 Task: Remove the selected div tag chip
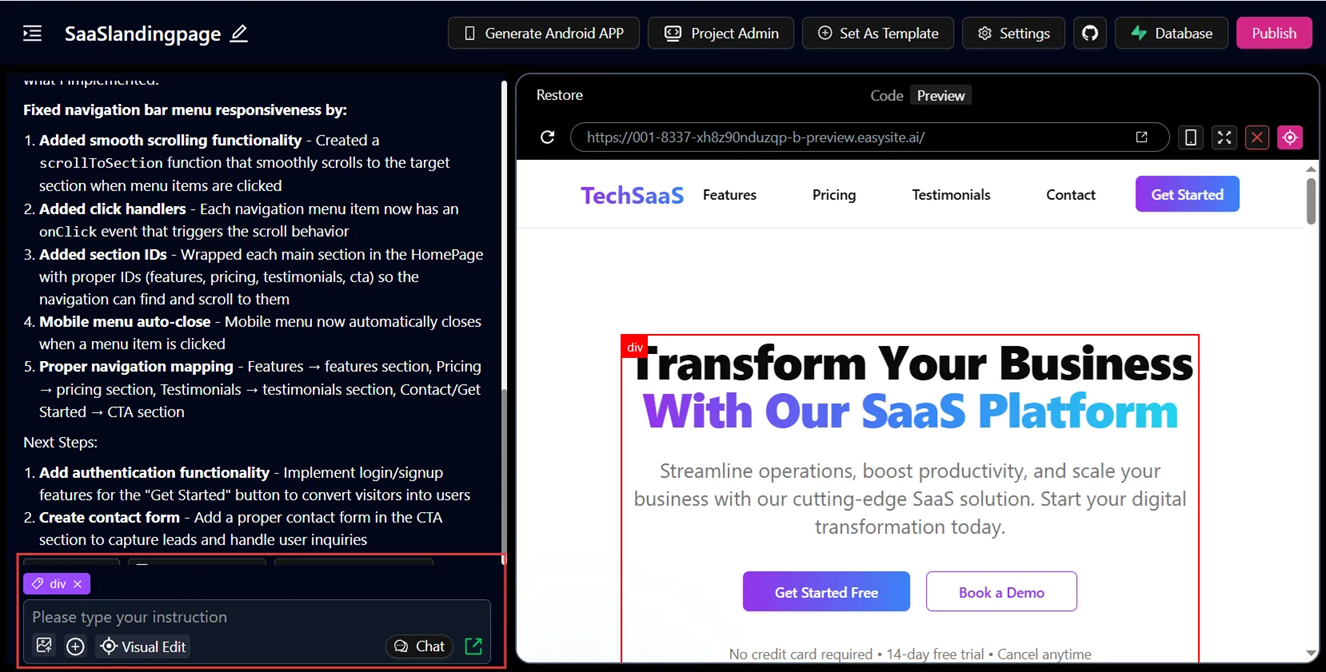[78, 584]
